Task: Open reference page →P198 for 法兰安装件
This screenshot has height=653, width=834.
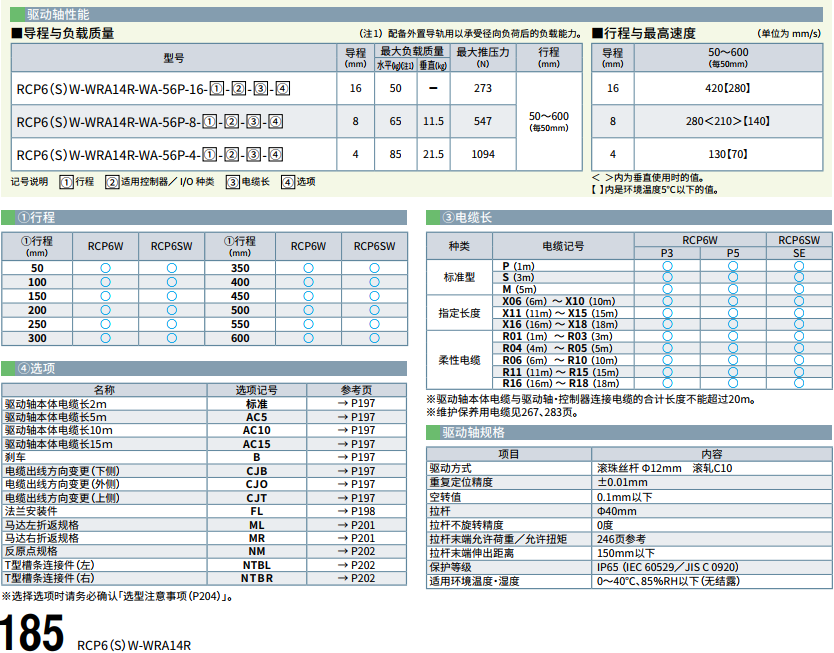Action: click(x=356, y=511)
